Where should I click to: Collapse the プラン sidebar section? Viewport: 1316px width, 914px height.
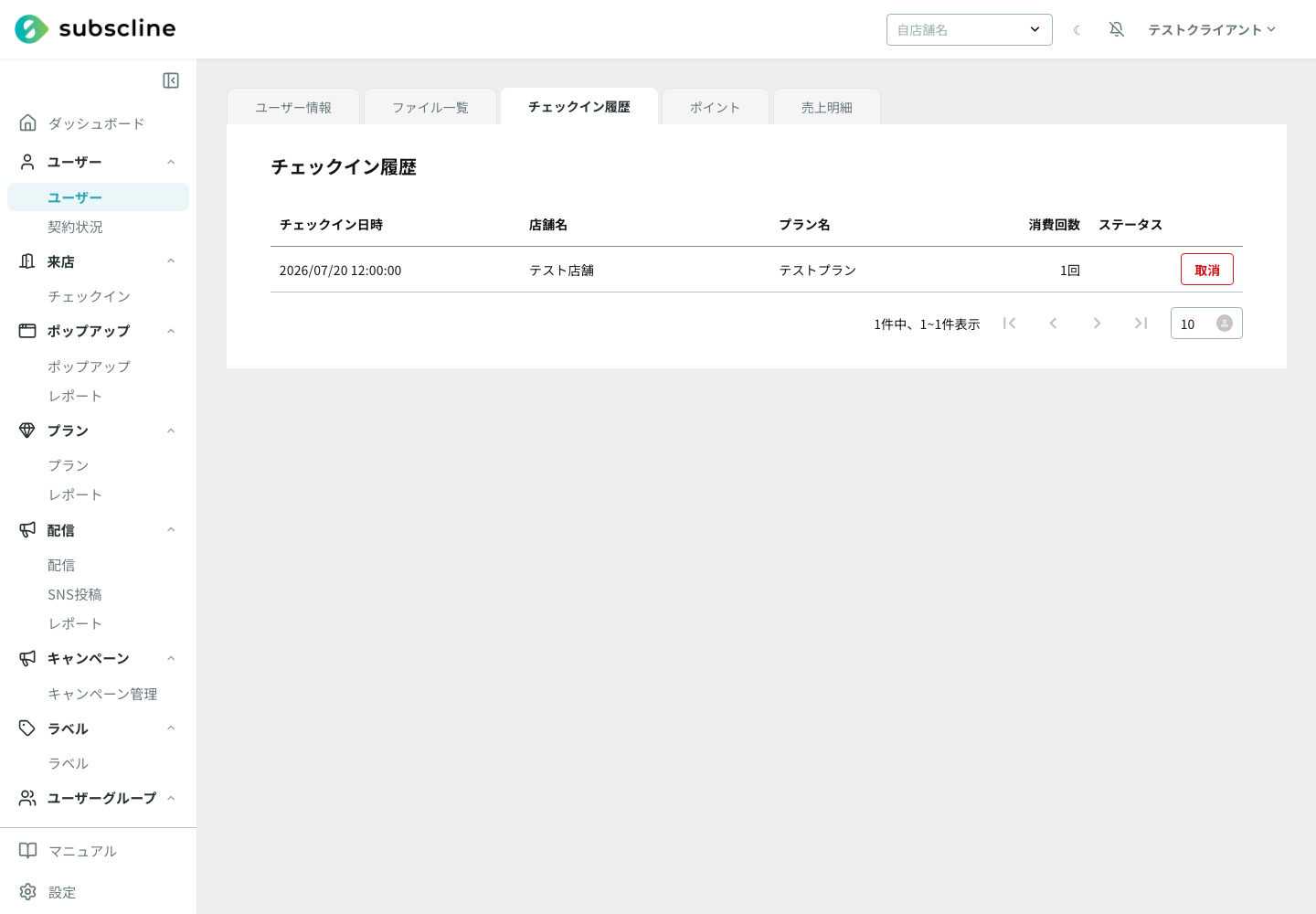pos(171,430)
